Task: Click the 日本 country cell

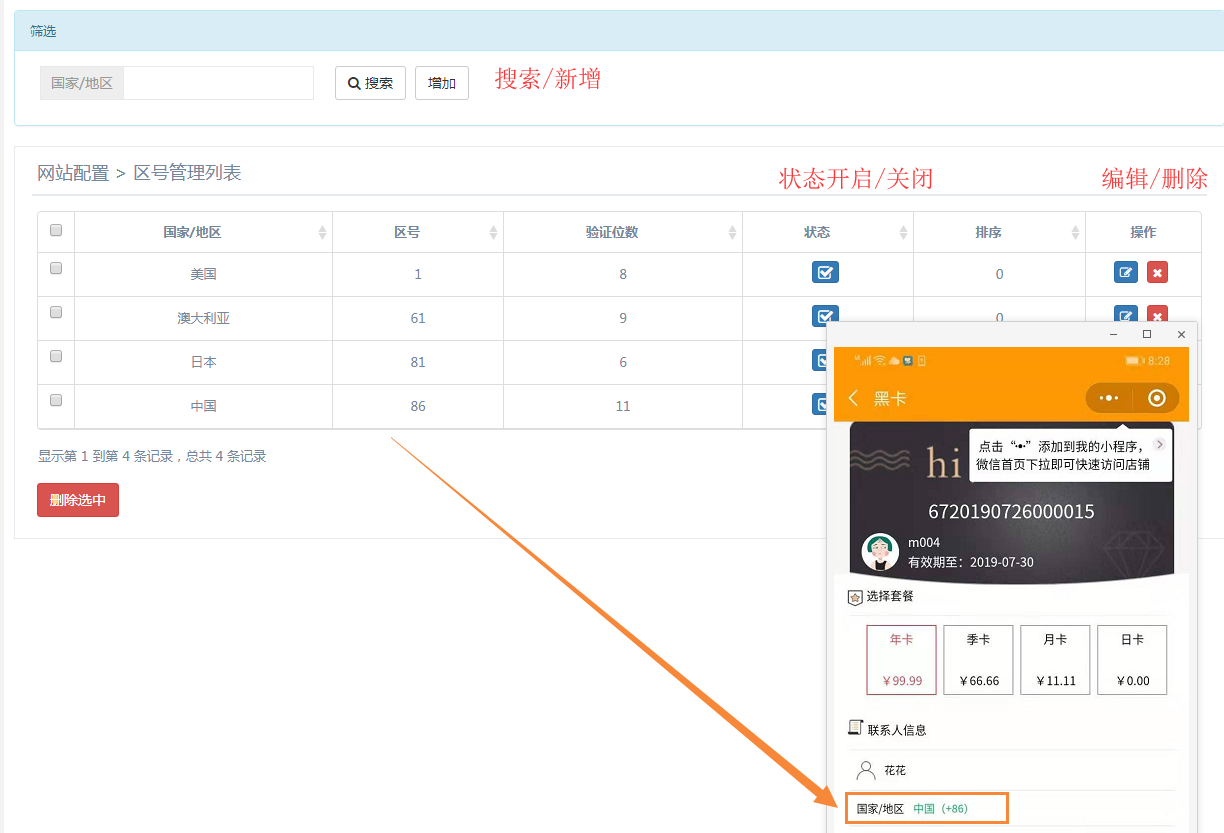Action: [204, 362]
